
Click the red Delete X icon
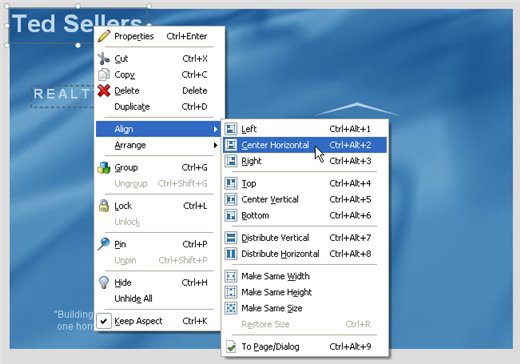(x=104, y=90)
